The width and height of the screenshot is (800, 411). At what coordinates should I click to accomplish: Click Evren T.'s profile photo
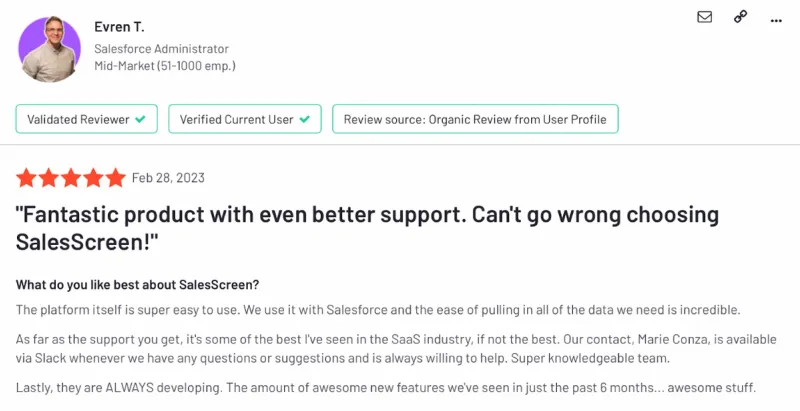click(x=49, y=49)
